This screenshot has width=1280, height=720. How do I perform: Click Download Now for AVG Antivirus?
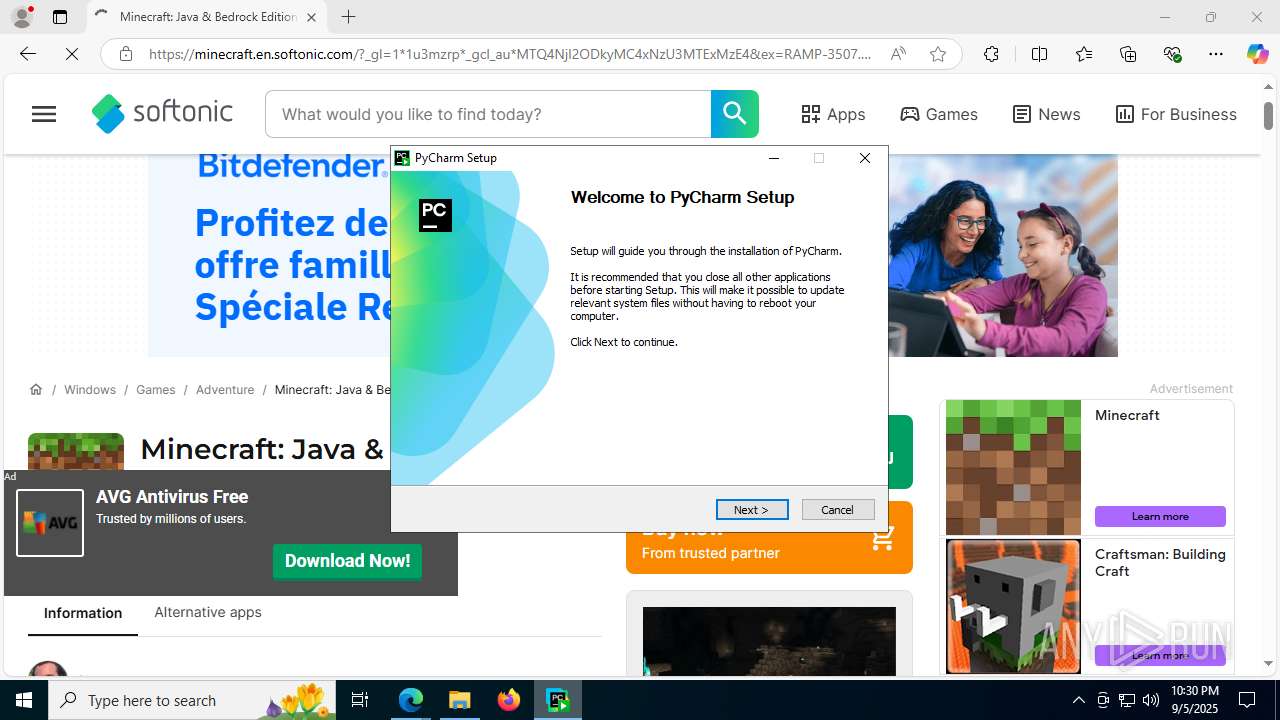[347, 561]
